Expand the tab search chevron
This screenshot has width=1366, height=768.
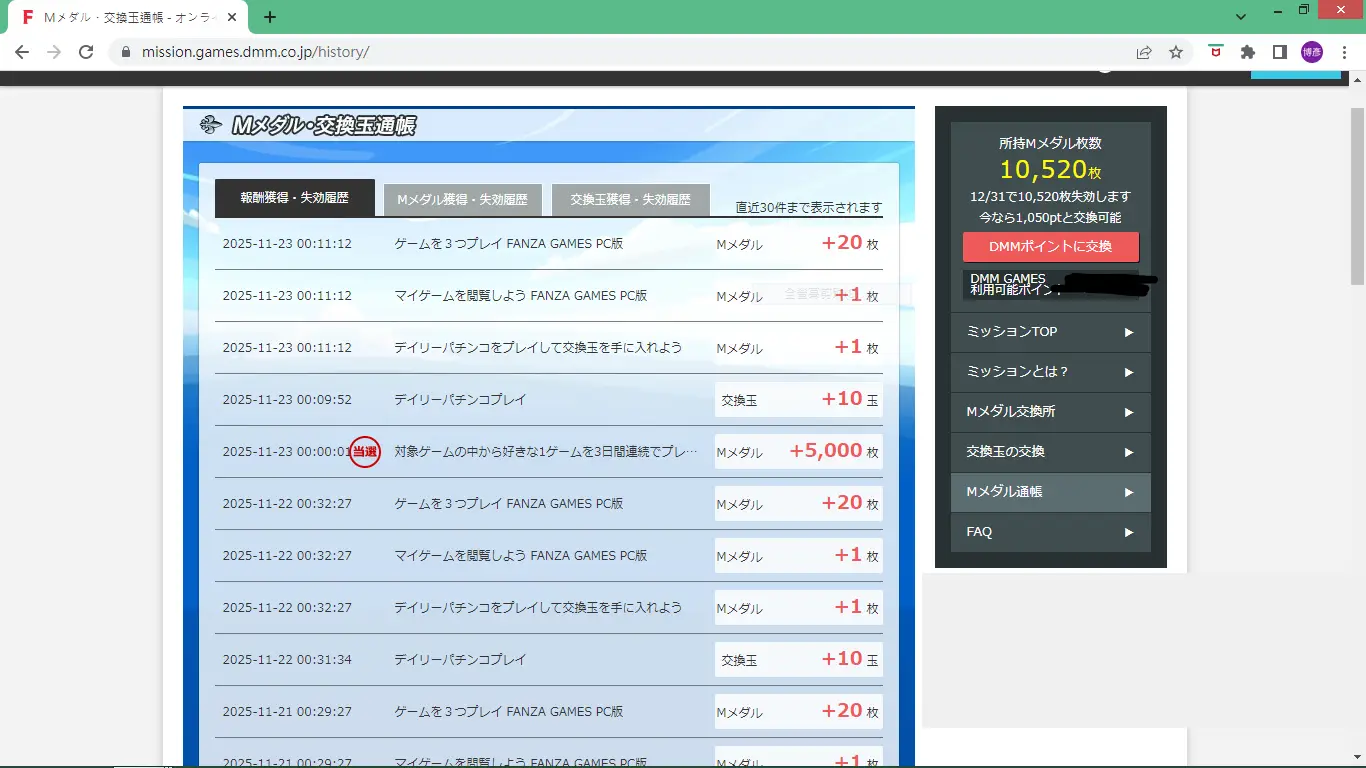(x=1241, y=17)
